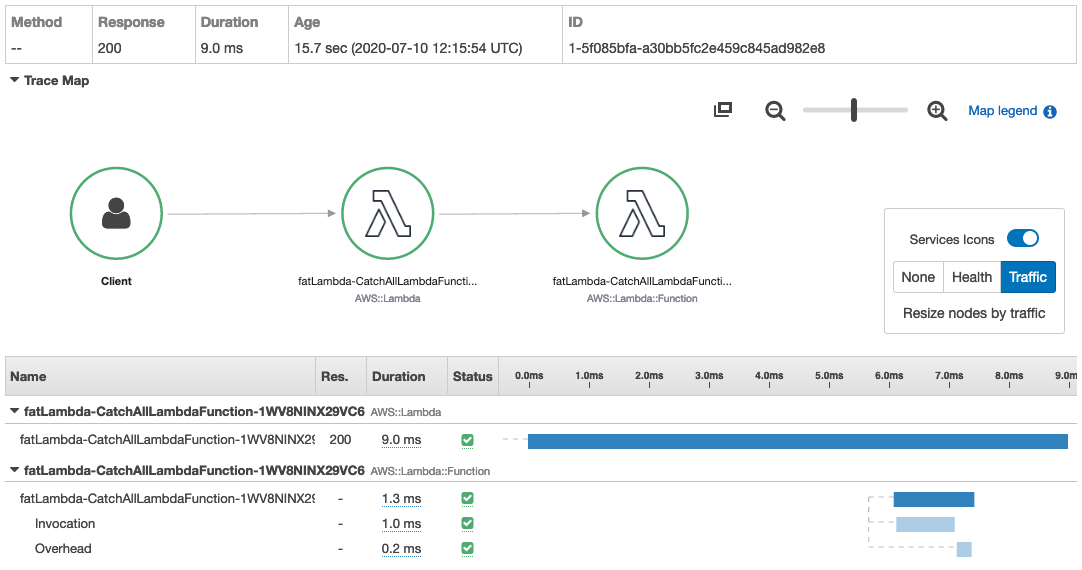This screenshot has height=570, width=1082.
Task: Select the AWS::Lambda::Function node
Action: [642, 213]
